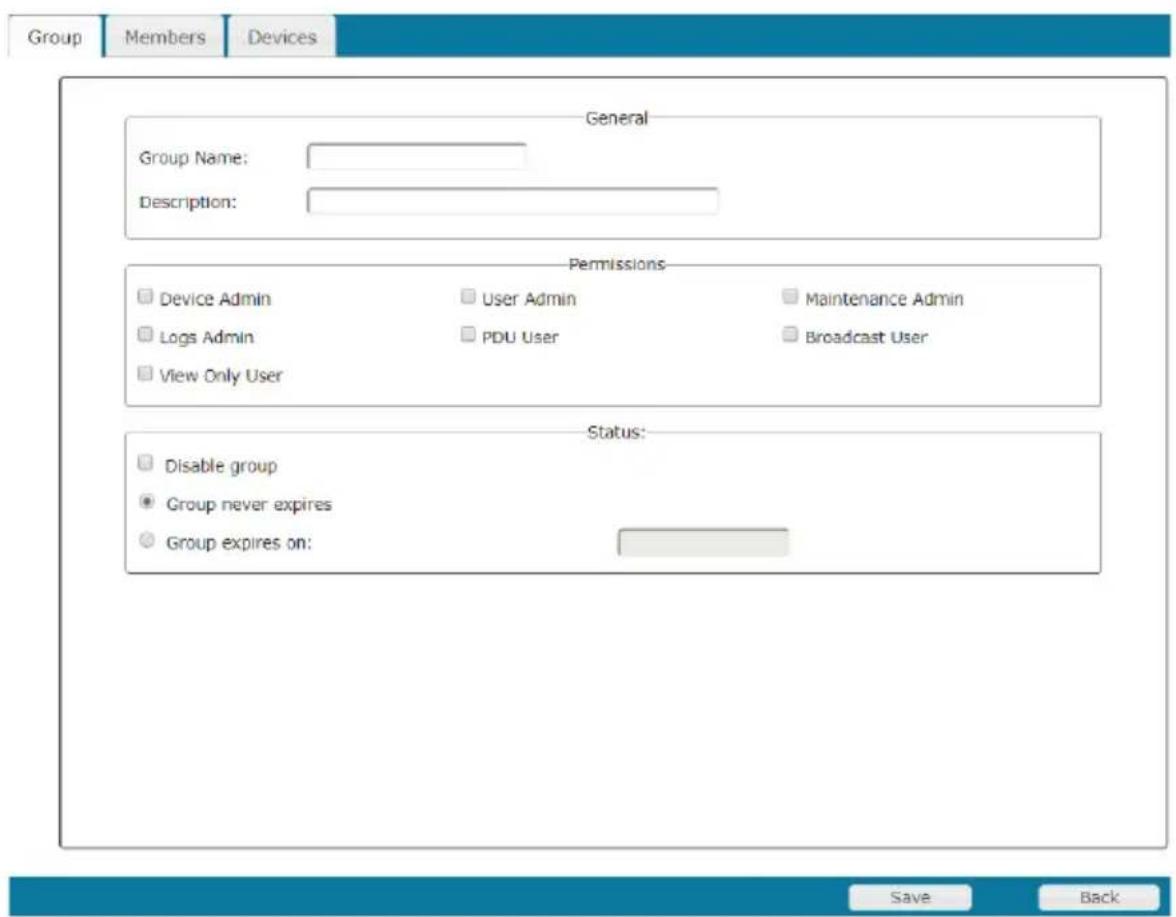Click the Description input field
Image resolution: width=1176 pixels, height=917 pixels.
pos(512,201)
